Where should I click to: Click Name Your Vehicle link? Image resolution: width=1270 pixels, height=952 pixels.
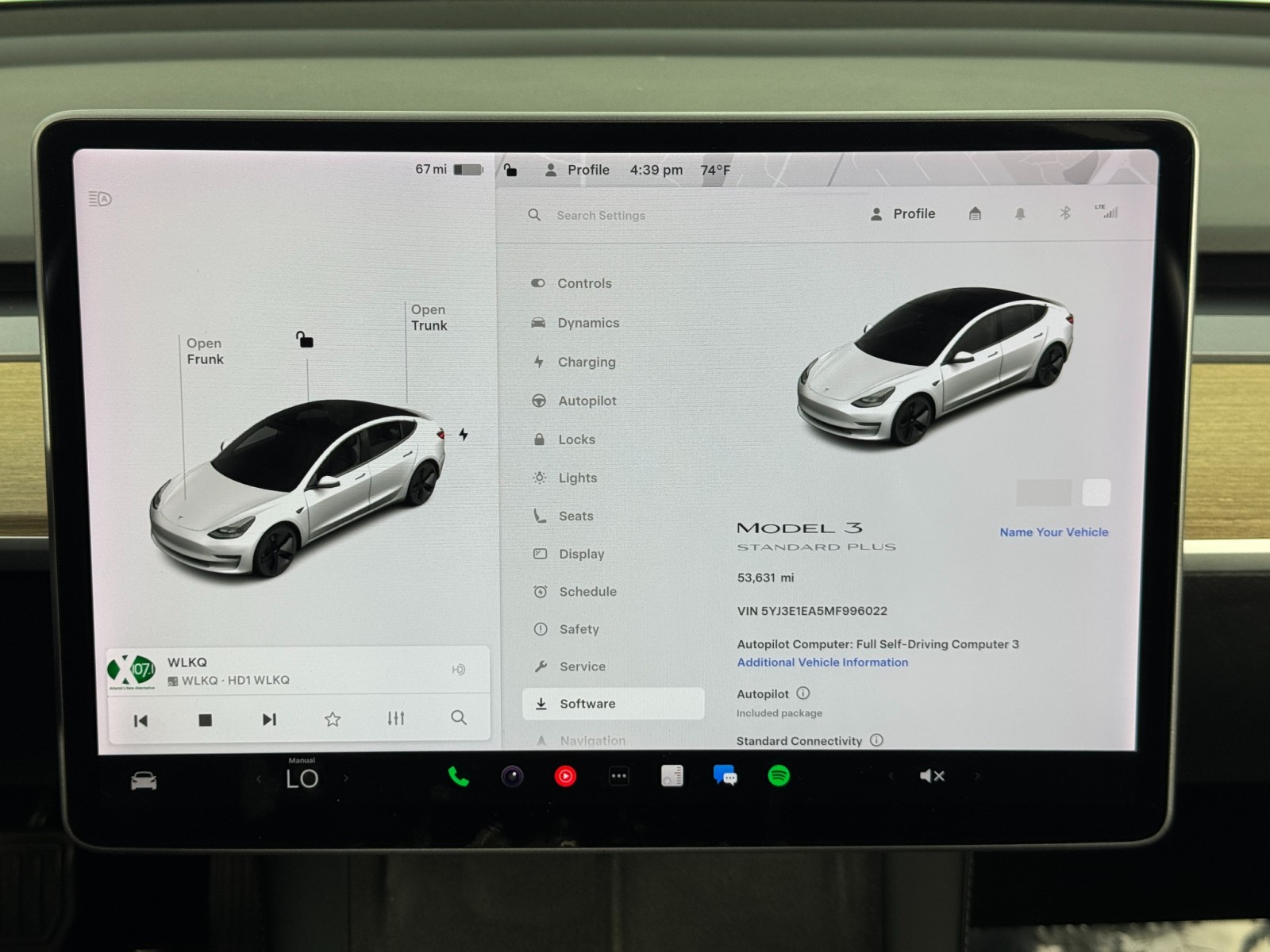[x=1053, y=532]
